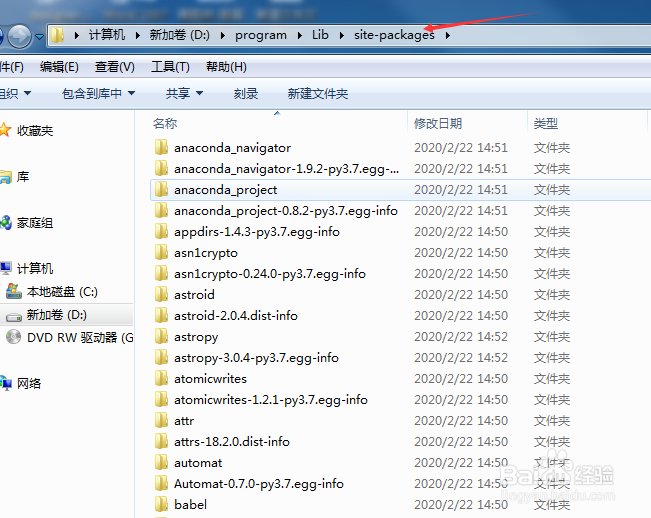Select 本地磁盘 (C:) in the navigation pane
Screen dimensions: 651x518
pyautogui.click(x=62, y=292)
